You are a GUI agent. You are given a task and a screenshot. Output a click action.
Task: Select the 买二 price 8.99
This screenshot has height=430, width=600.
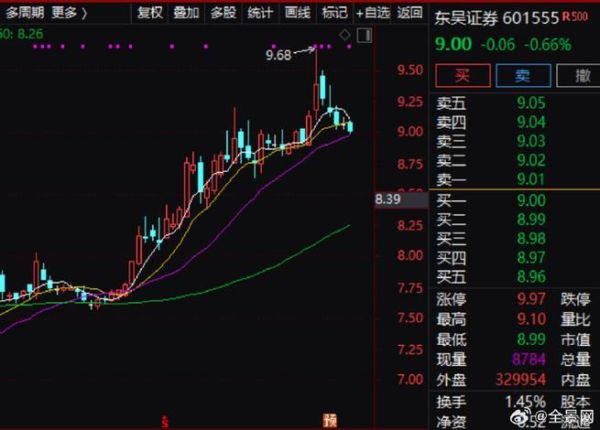pos(531,219)
